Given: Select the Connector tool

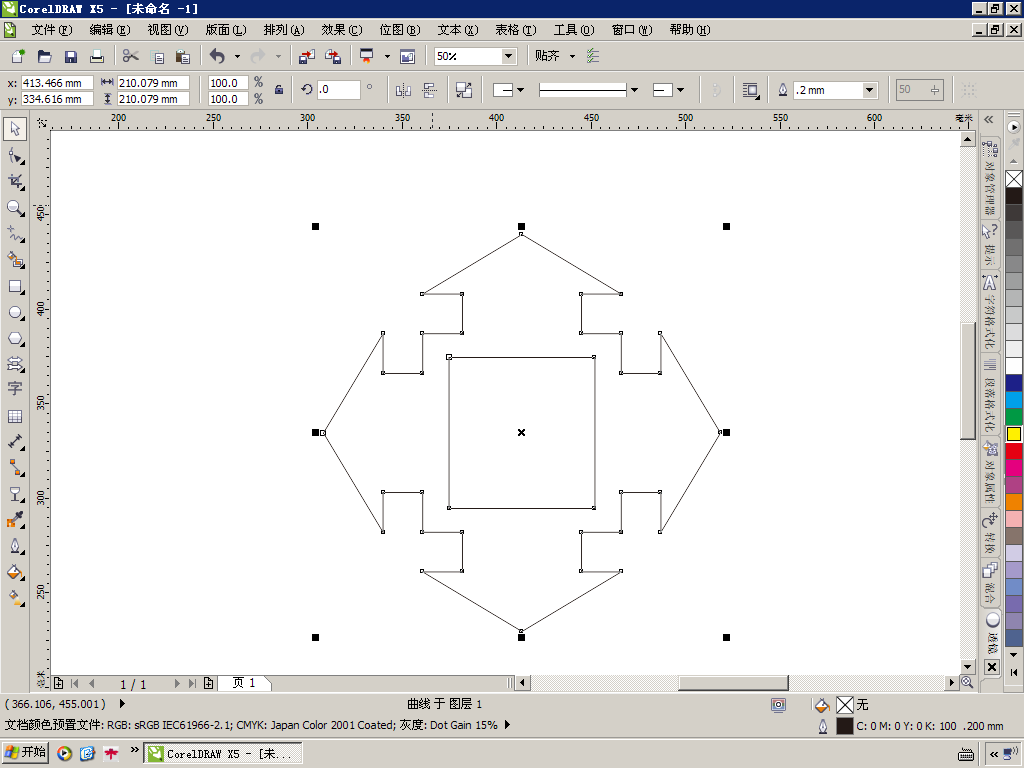Looking at the screenshot, I should coord(15,468).
